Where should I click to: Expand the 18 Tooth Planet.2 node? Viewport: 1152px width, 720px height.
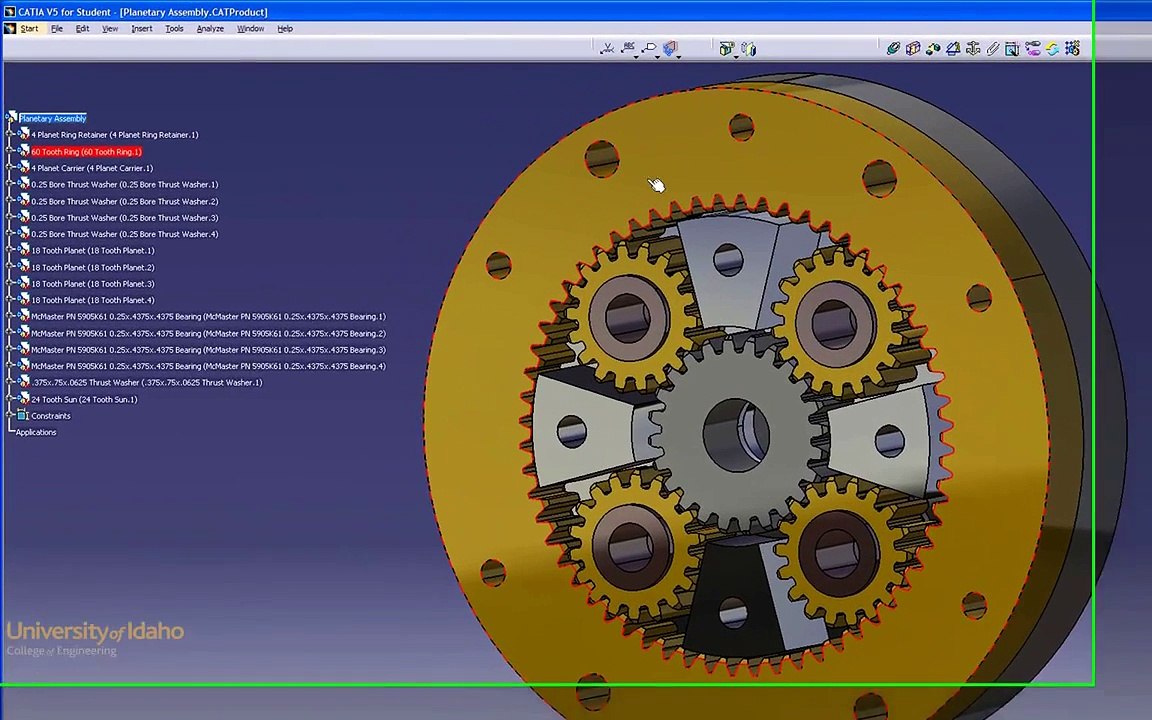pos(10,267)
